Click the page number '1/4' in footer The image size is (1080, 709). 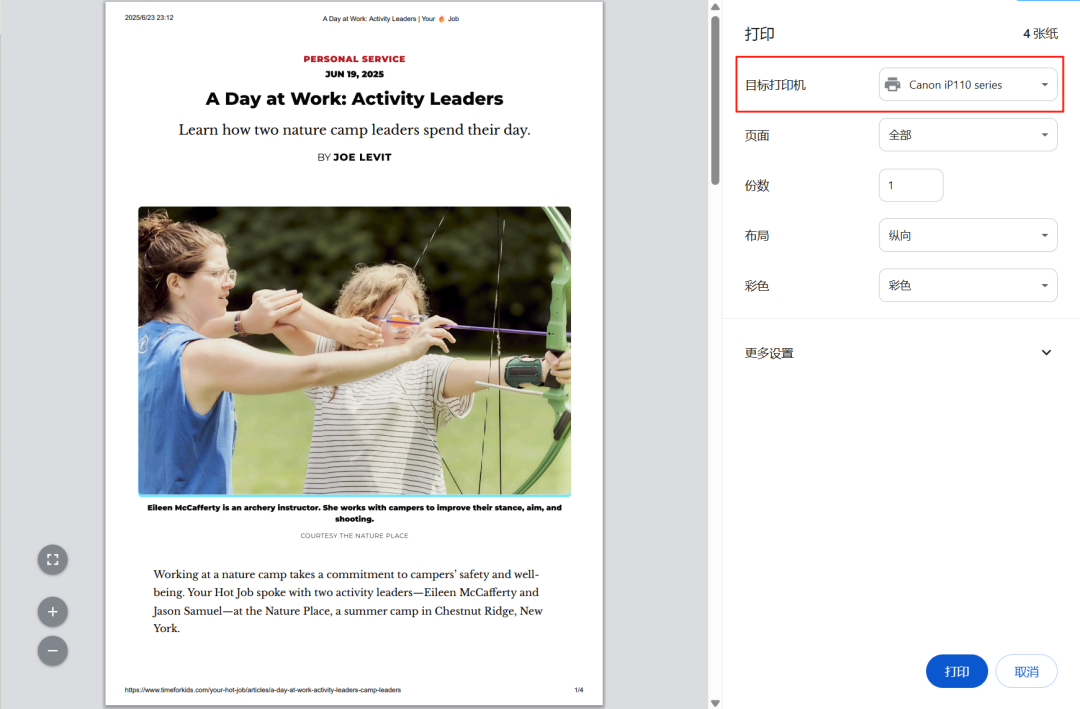pyautogui.click(x=579, y=690)
